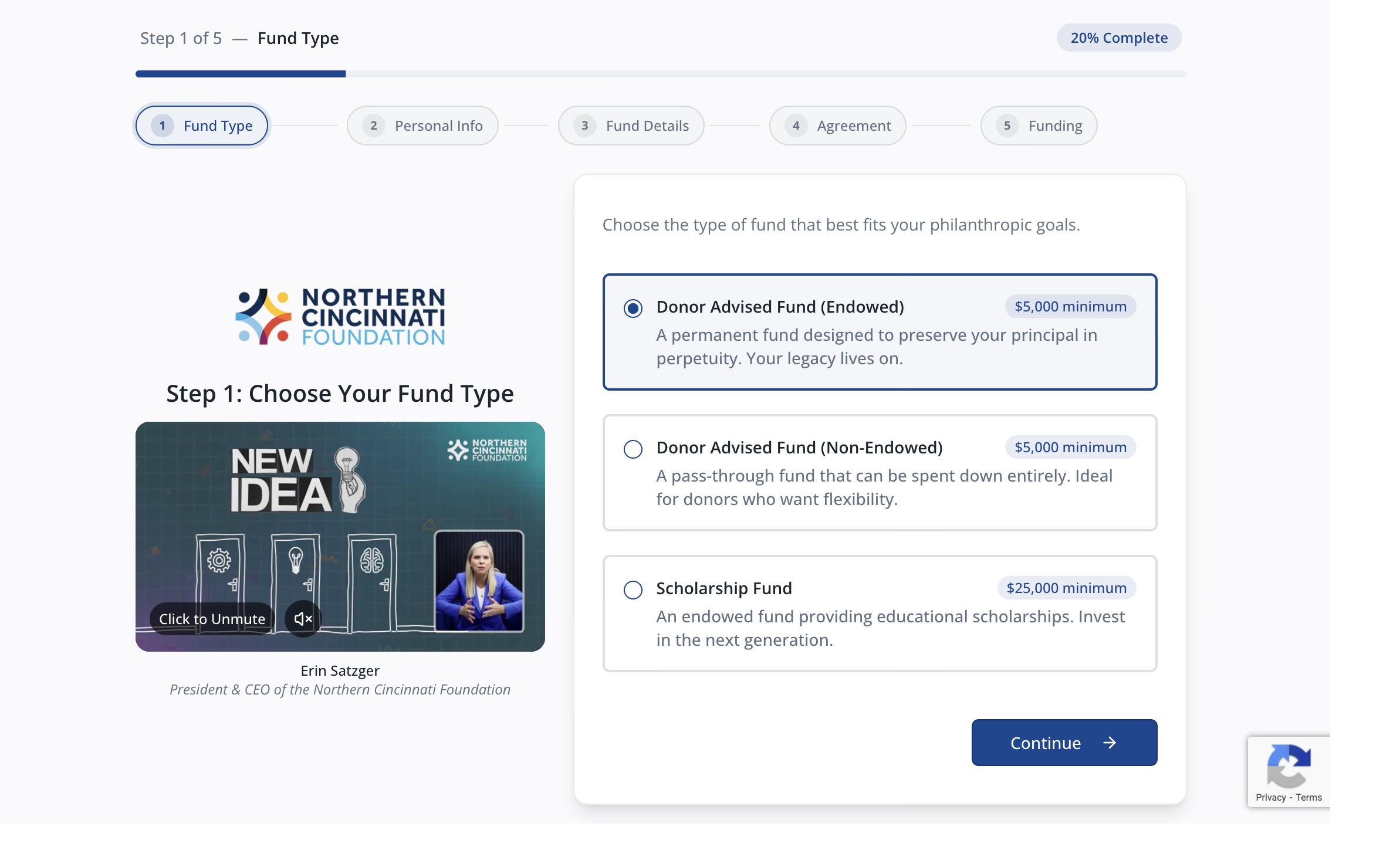Select Donor Advised Fund (Non-Endowed) radio
Viewport: 1400px width, 847px height.
click(x=633, y=449)
